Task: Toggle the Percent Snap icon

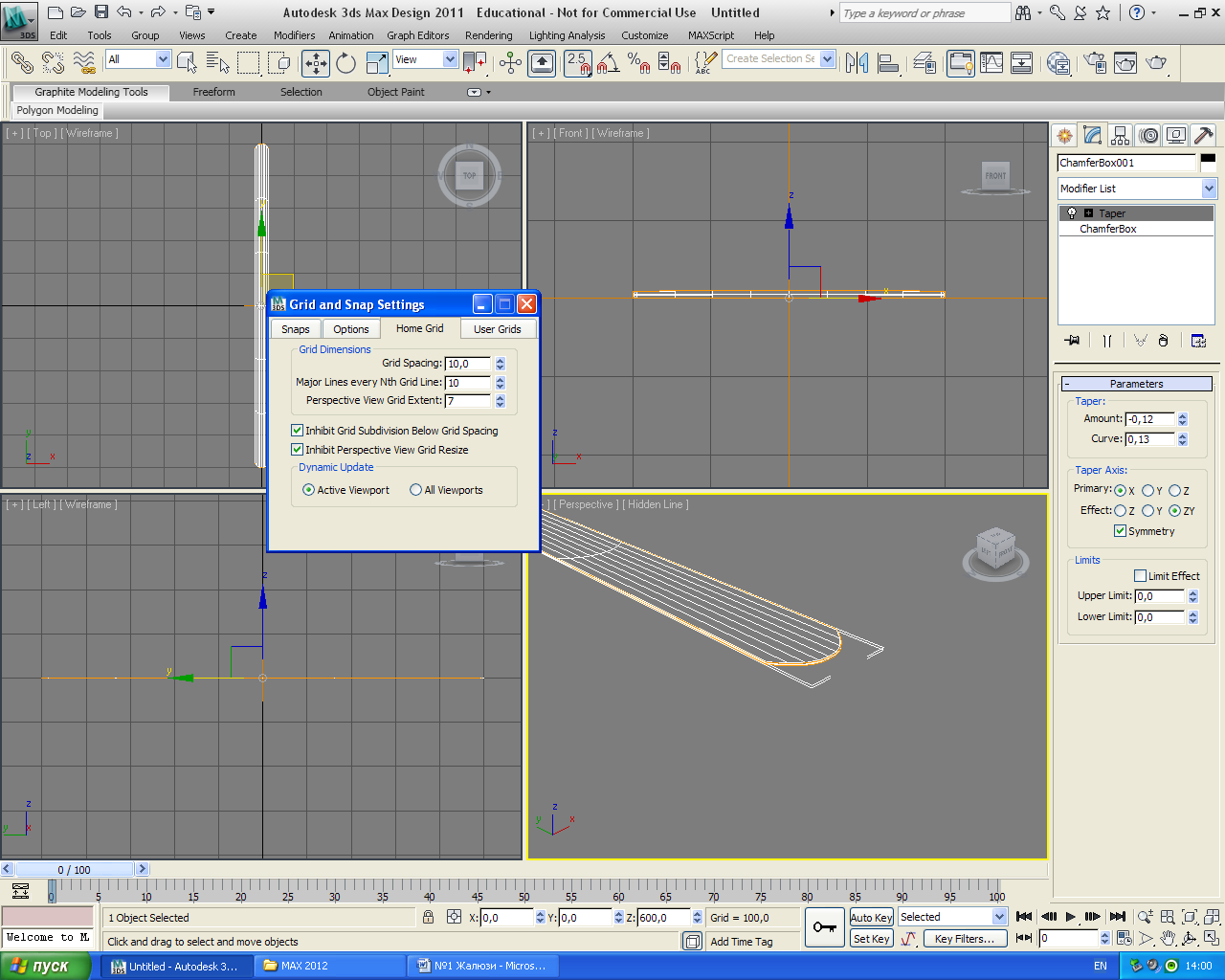Action: click(x=639, y=63)
